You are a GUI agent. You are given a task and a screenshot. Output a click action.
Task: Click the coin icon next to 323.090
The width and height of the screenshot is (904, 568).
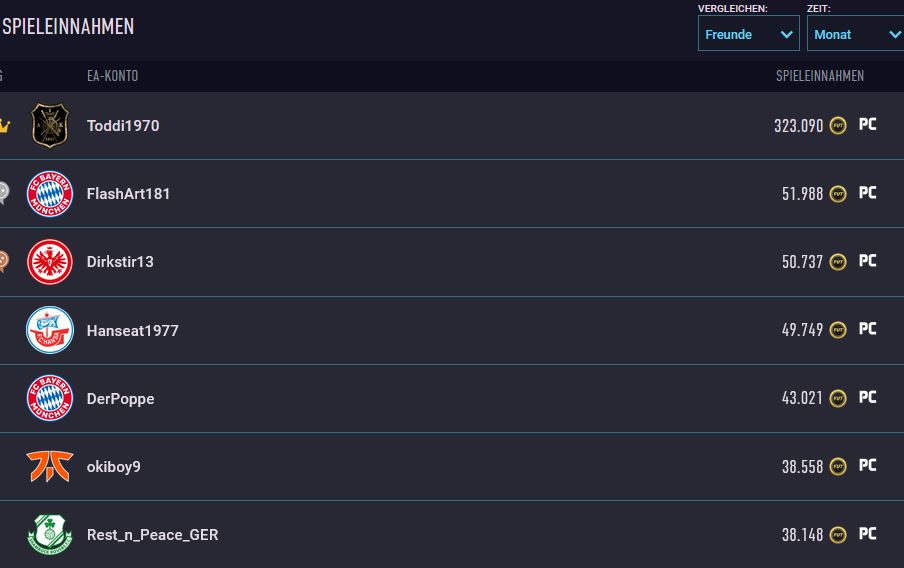(838, 125)
